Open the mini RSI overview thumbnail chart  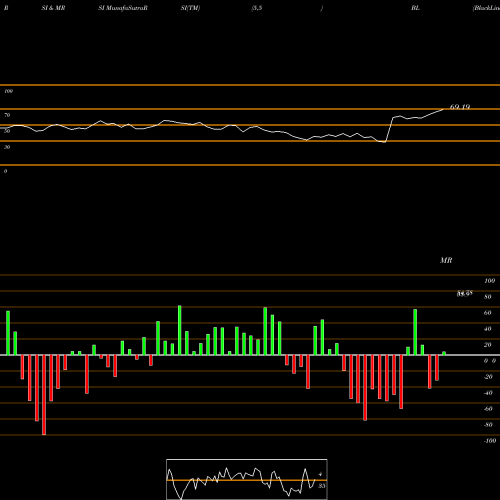247,479
